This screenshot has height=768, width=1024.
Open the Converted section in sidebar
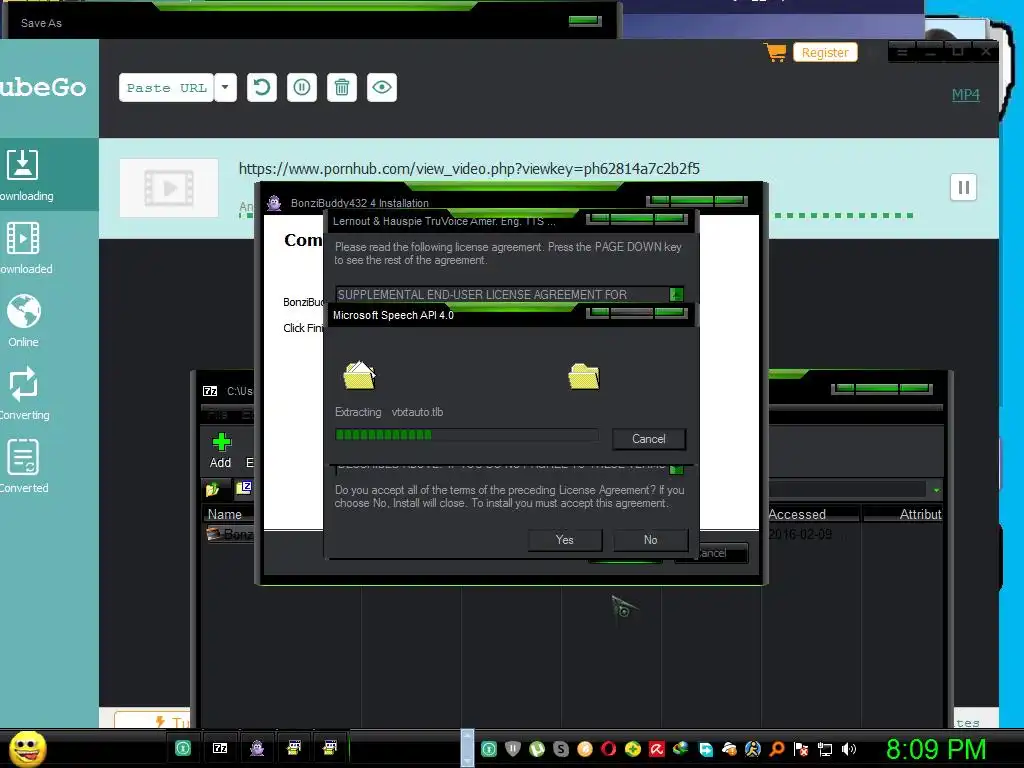[x=24, y=466]
